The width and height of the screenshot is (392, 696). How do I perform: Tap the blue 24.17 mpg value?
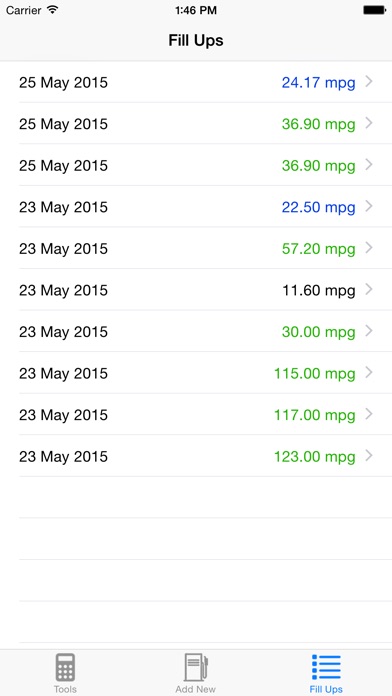click(318, 83)
